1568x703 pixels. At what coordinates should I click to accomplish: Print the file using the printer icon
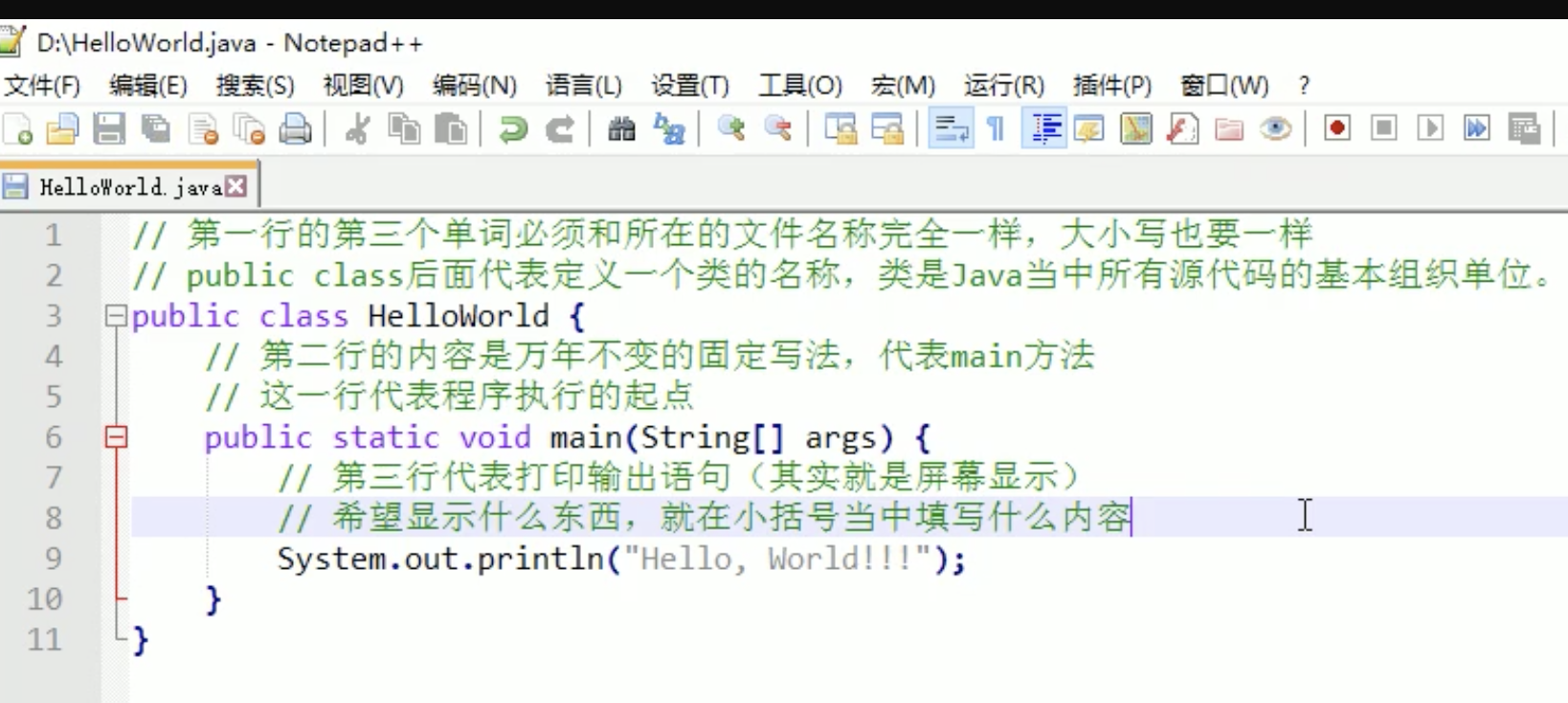tap(295, 128)
